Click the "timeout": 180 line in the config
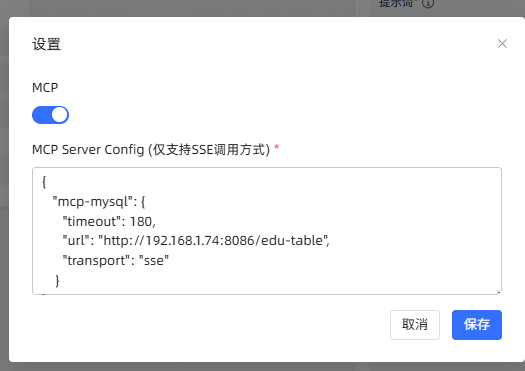 [109, 221]
